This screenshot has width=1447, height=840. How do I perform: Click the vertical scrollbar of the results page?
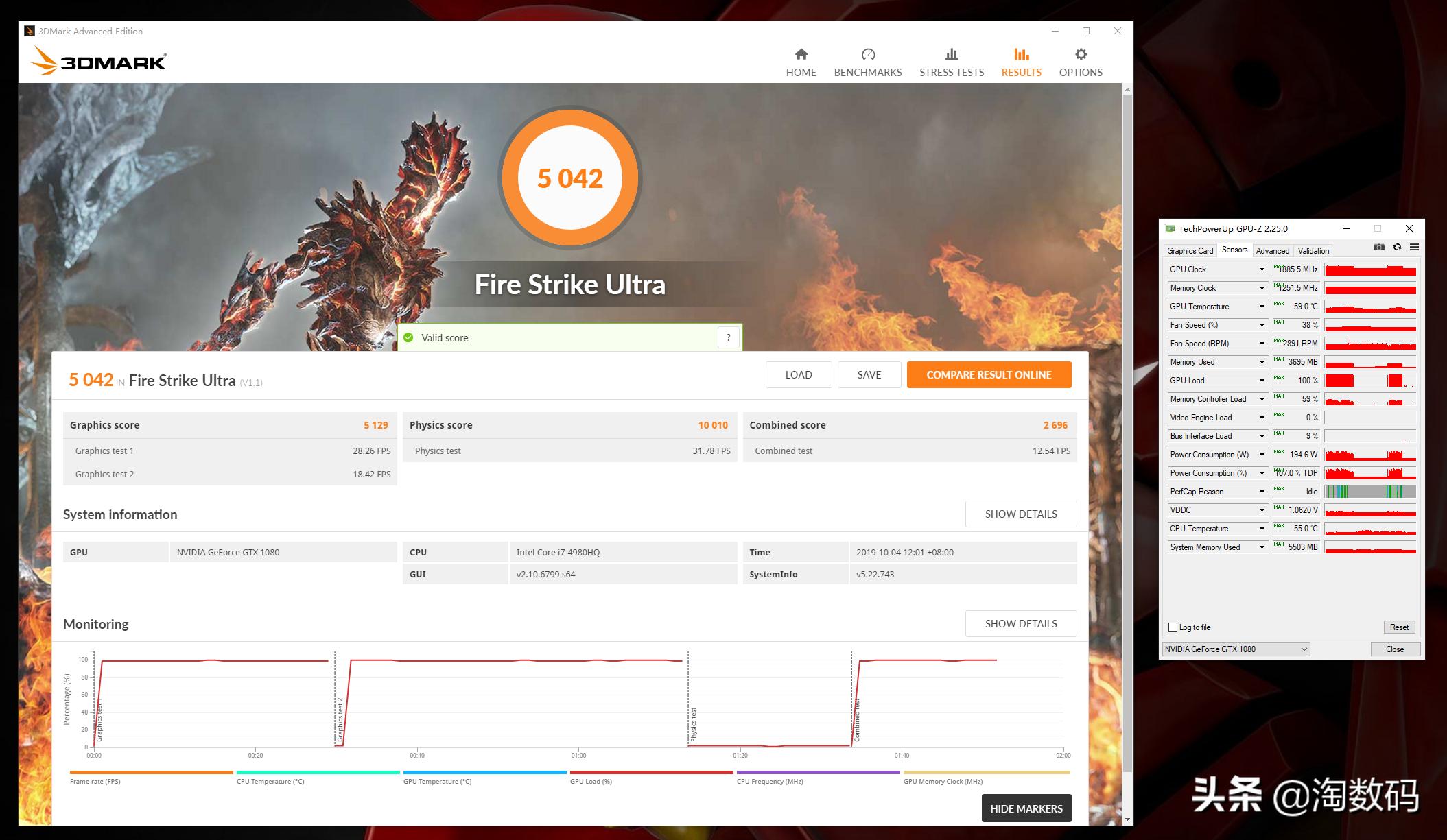(1127, 411)
